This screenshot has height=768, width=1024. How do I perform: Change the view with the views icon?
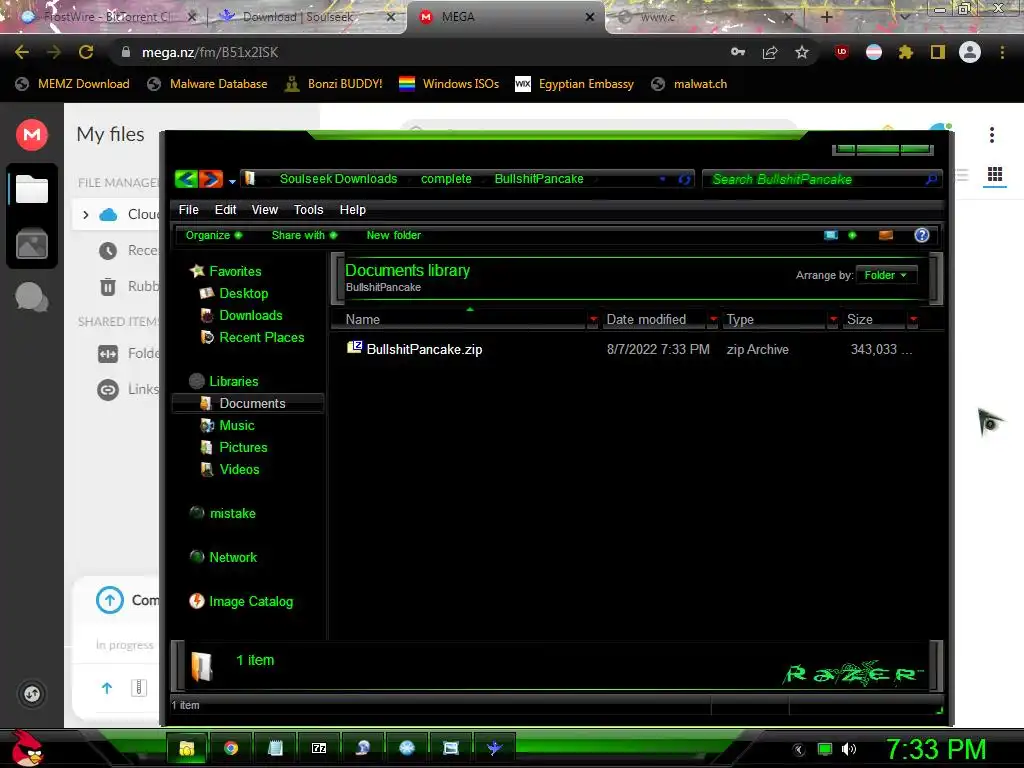coord(831,235)
